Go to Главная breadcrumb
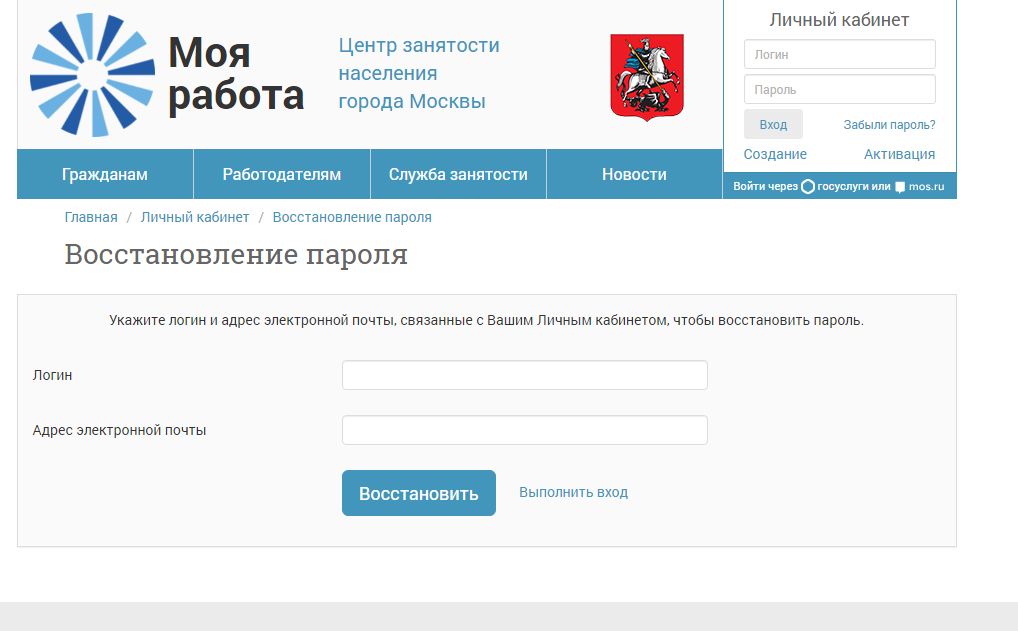 (x=91, y=217)
